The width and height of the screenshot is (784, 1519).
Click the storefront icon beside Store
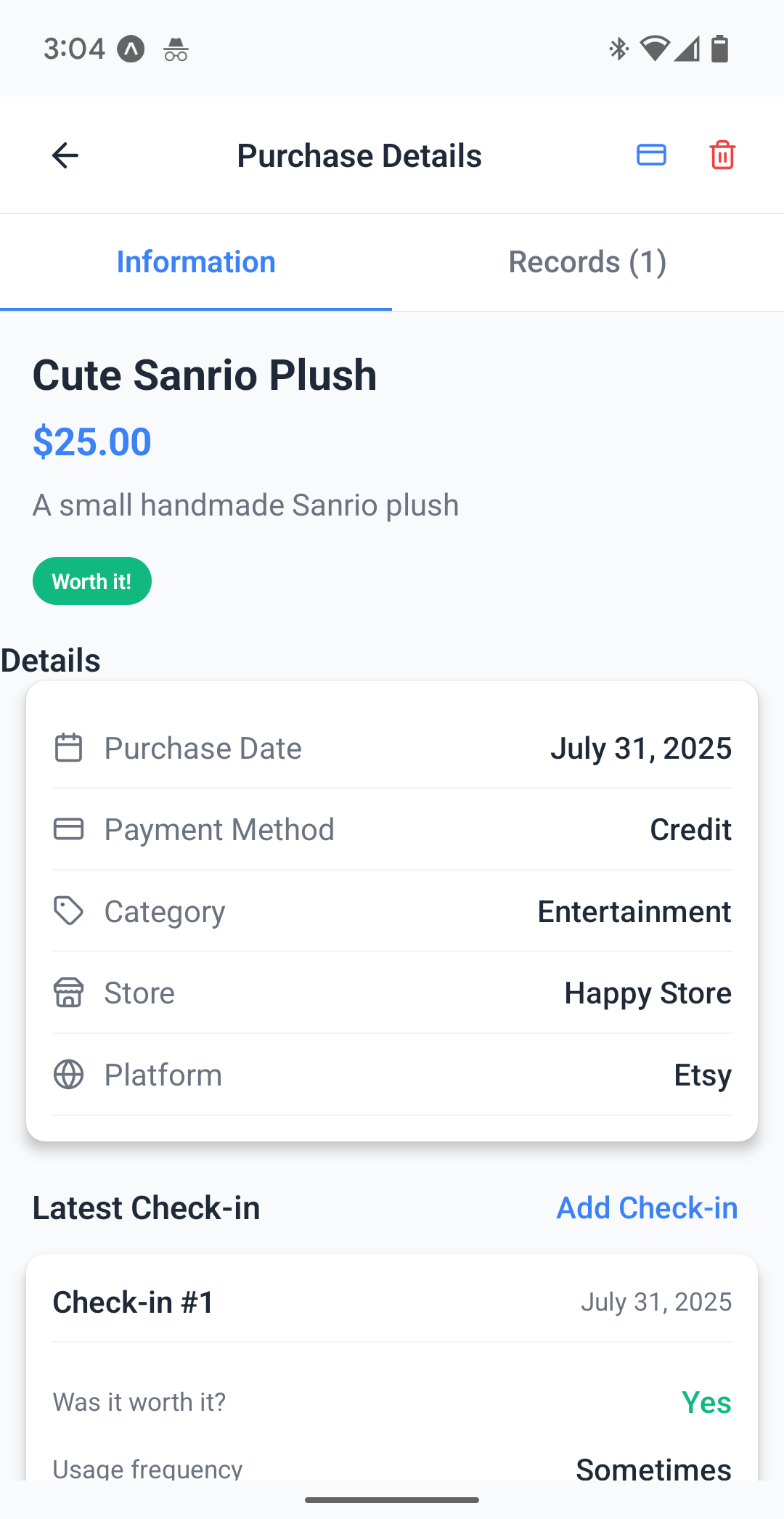pyautogui.click(x=69, y=993)
